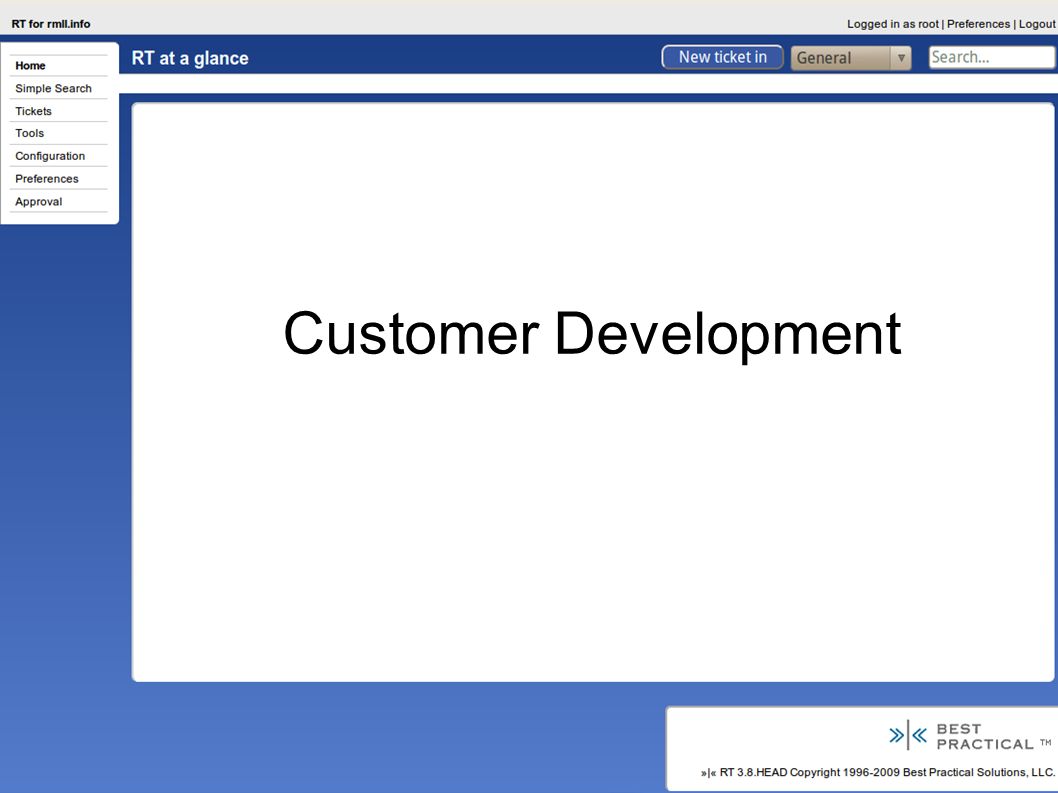Image resolution: width=1058 pixels, height=793 pixels.
Task: Open Preferences in the sidebar menu
Action: point(47,179)
